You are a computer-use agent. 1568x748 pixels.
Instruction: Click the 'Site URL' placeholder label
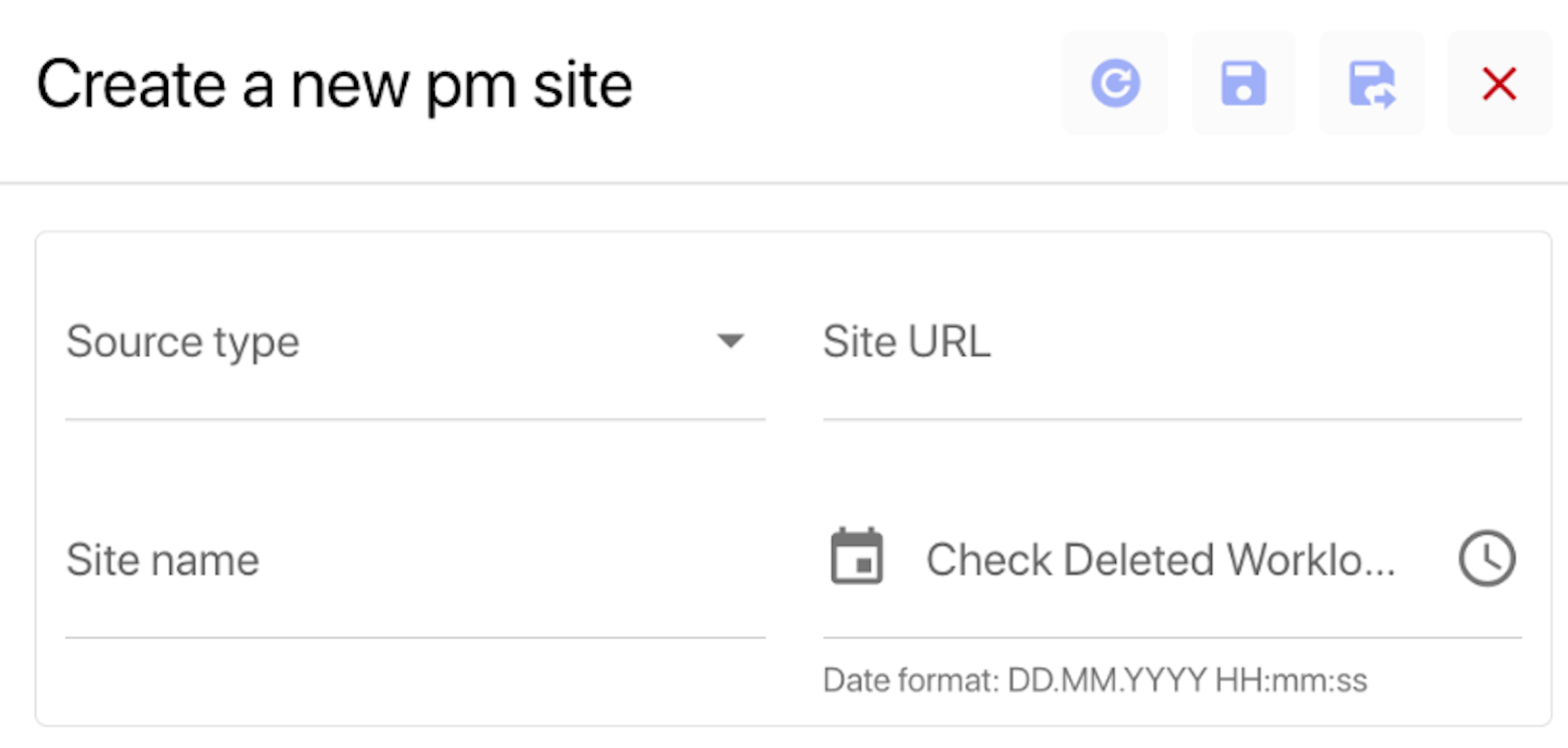coord(907,341)
